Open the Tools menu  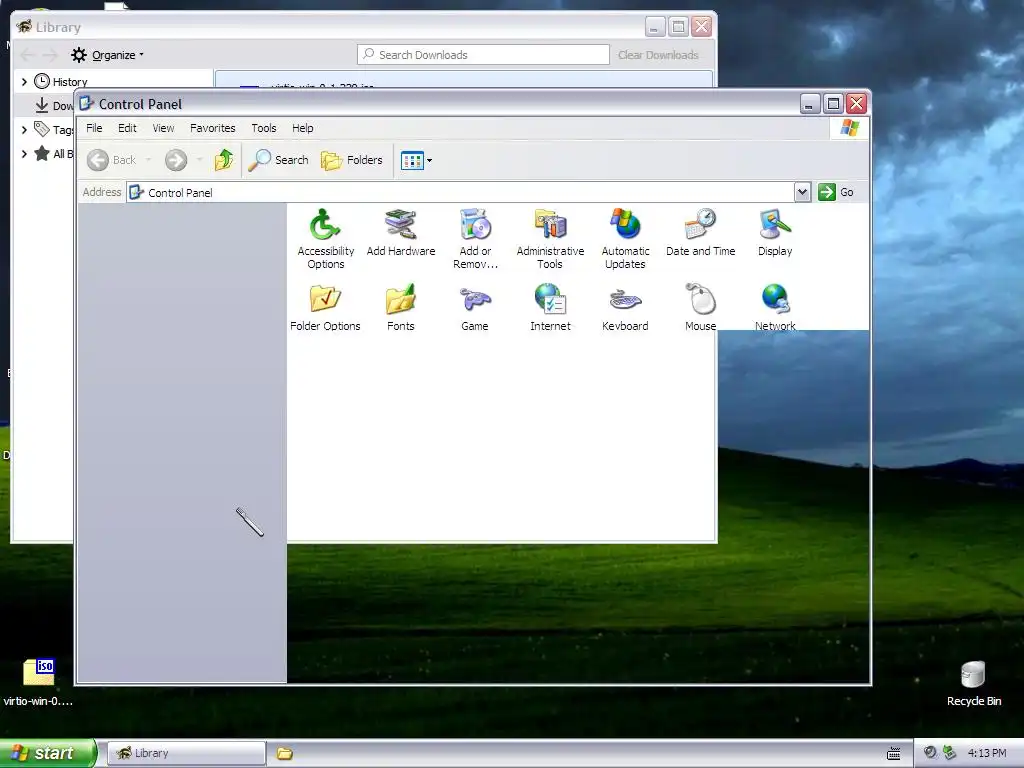coord(264,128)
